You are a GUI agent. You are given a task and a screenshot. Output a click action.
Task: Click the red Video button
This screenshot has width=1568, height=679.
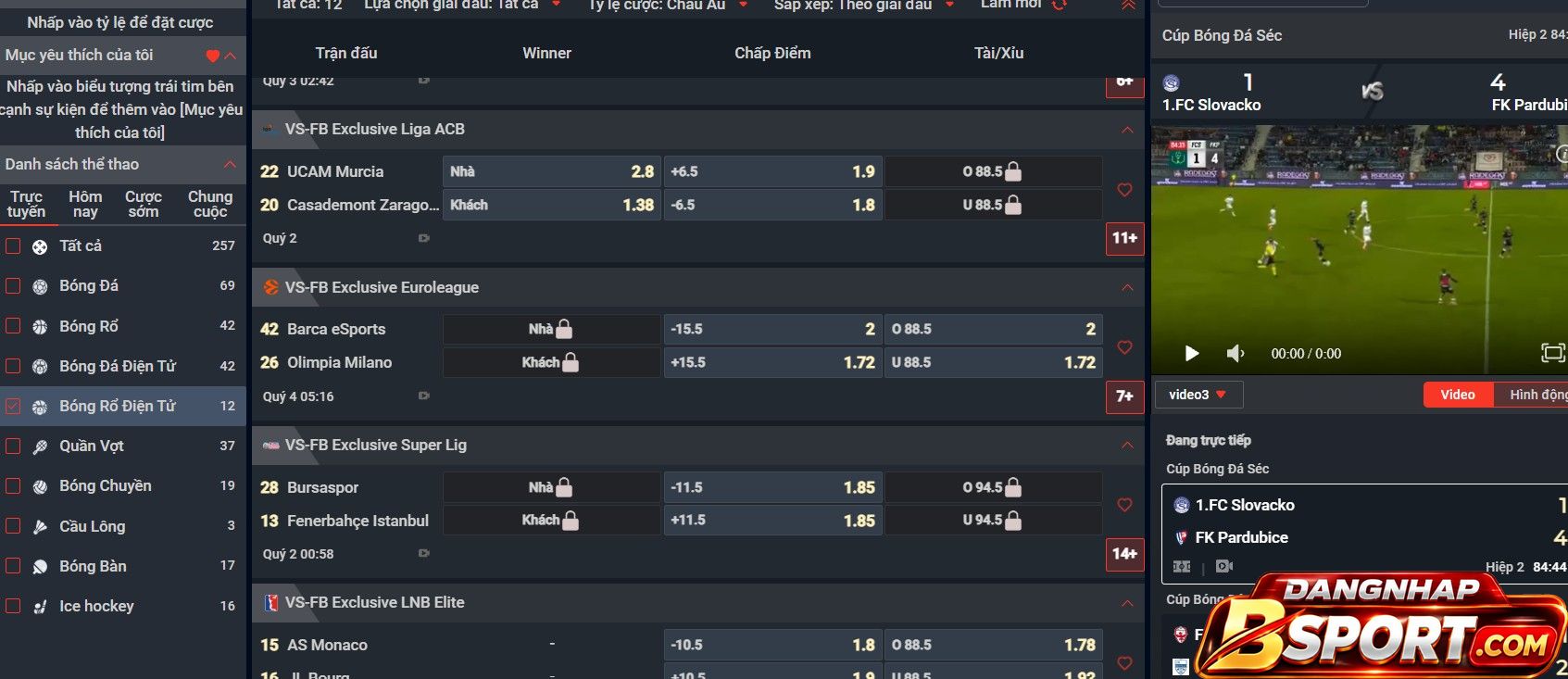(x=1458, y=395)
